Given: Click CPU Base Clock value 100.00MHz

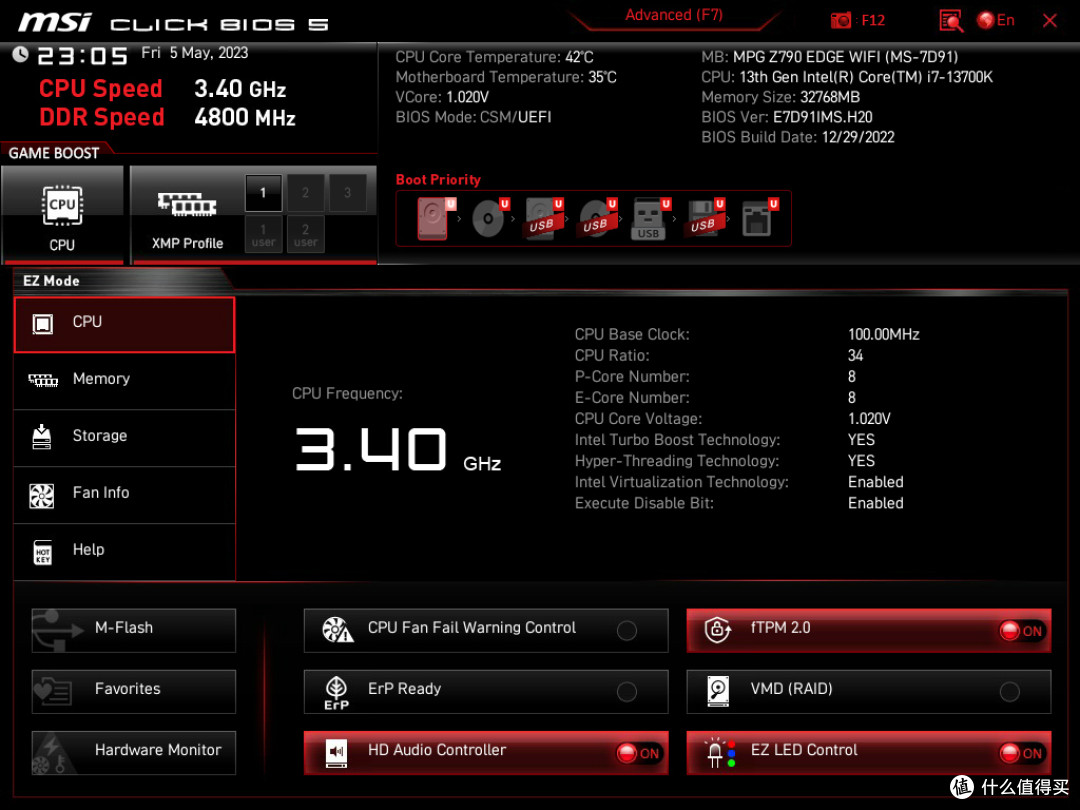Looking at the screenshot, I should [x=884, y=334].
